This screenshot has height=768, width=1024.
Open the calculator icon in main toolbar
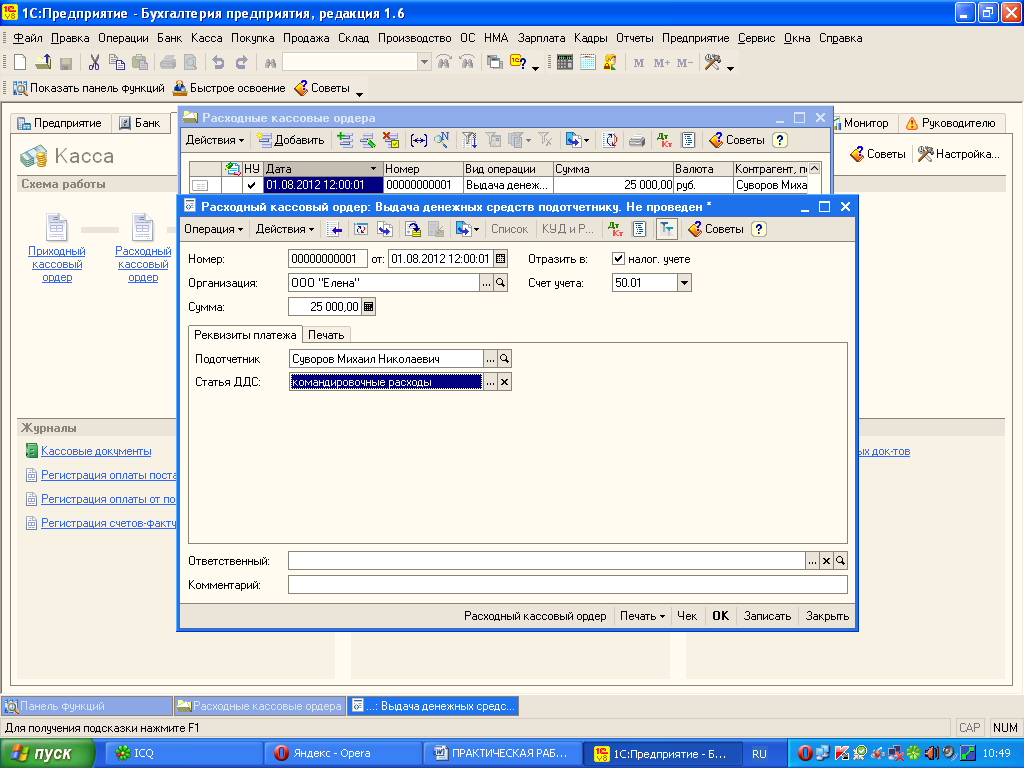tap(565, 63)
